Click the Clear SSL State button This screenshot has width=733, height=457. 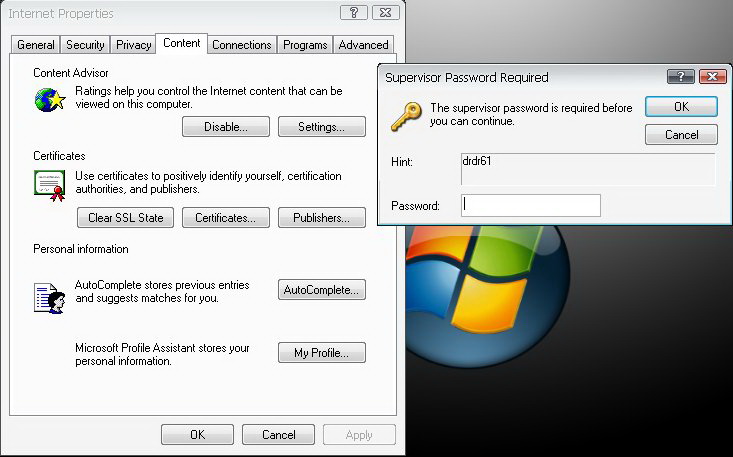coord(125,218)
